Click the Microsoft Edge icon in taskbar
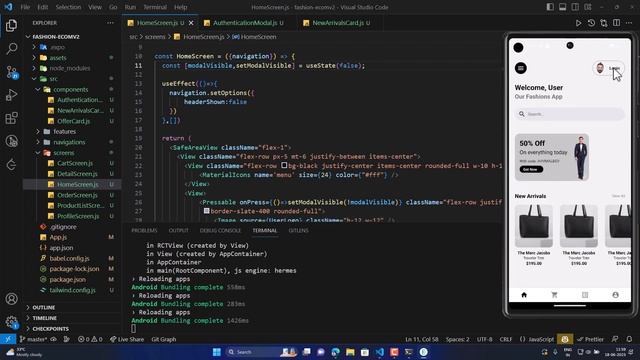 coord(336,352)
